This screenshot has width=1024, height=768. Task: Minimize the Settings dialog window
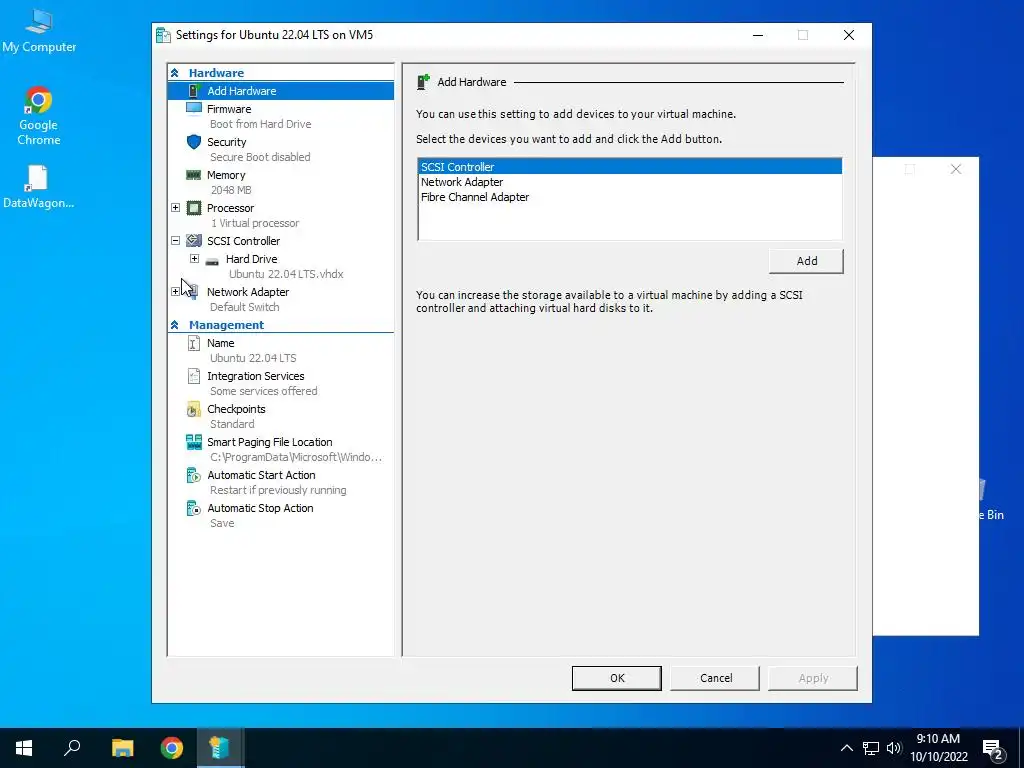tap(758, 35)
